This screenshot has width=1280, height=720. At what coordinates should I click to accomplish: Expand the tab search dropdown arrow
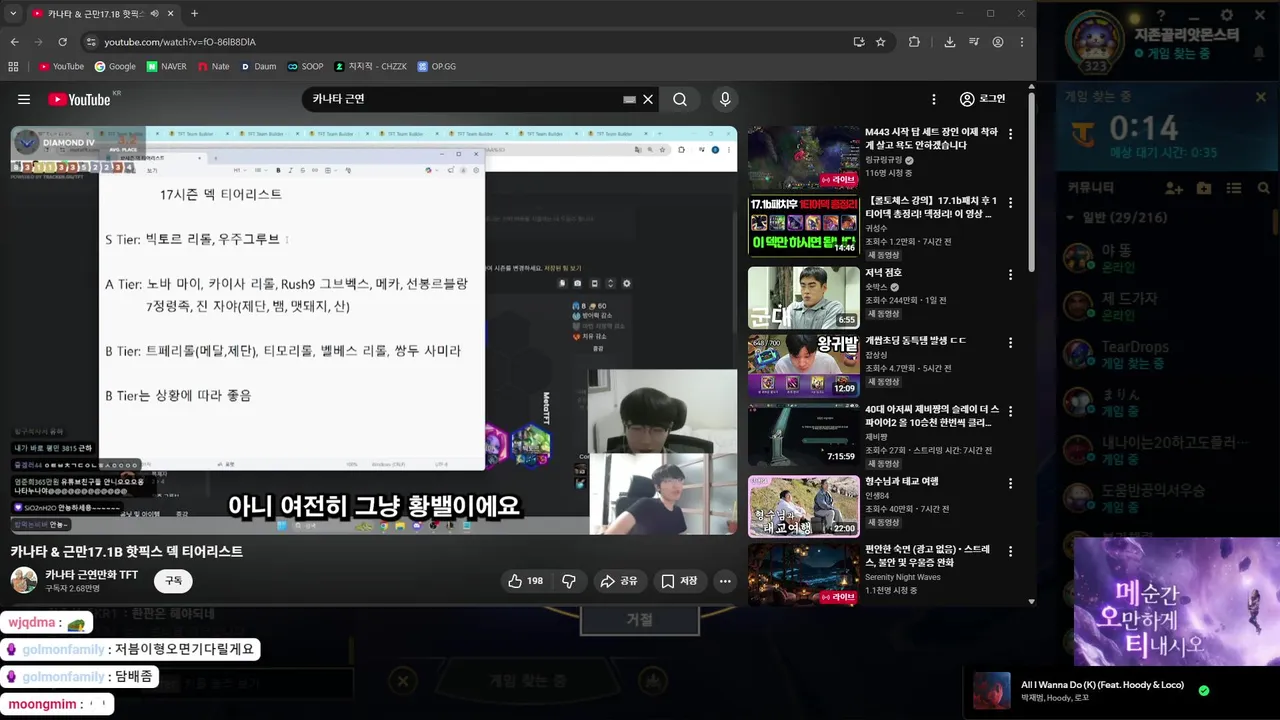(13, 13)
